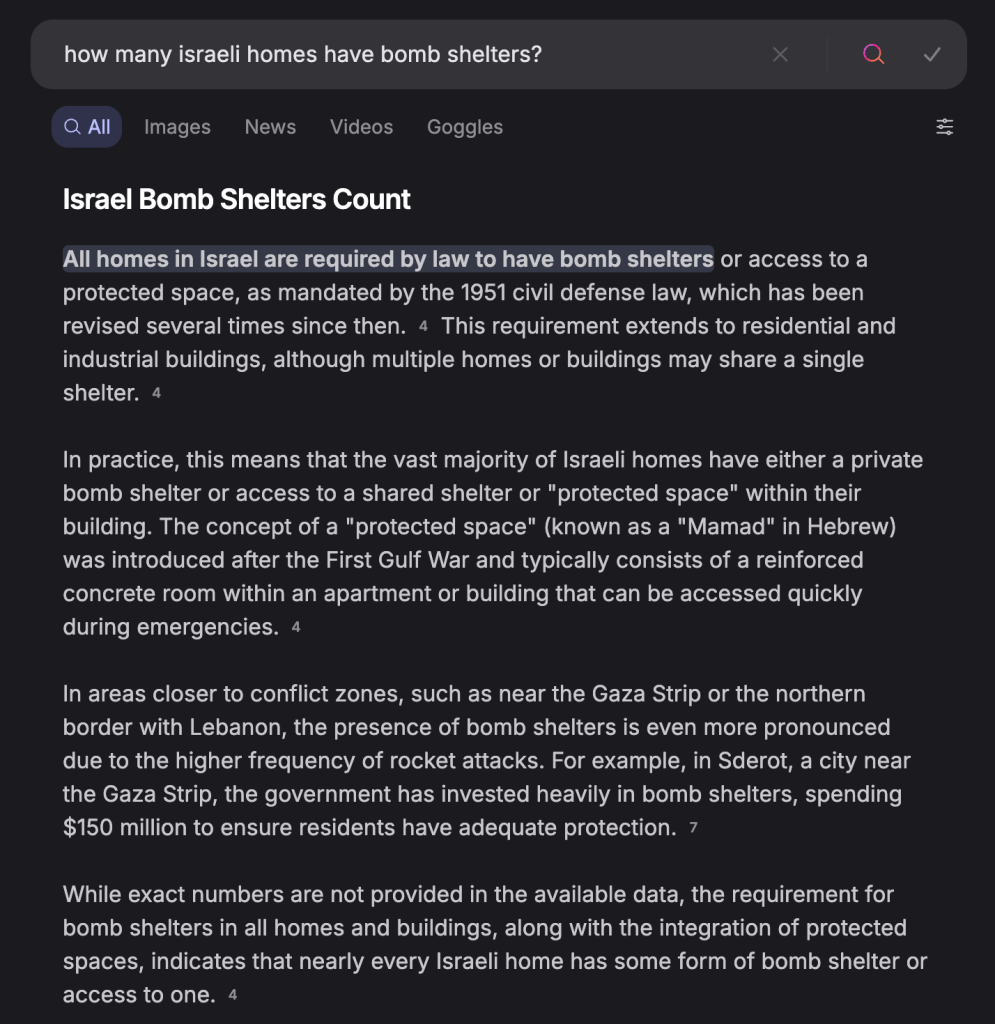The image size is (995, 1024).
Task: Open citation 4 after 'during emergencies'
Action: (295, 628)
